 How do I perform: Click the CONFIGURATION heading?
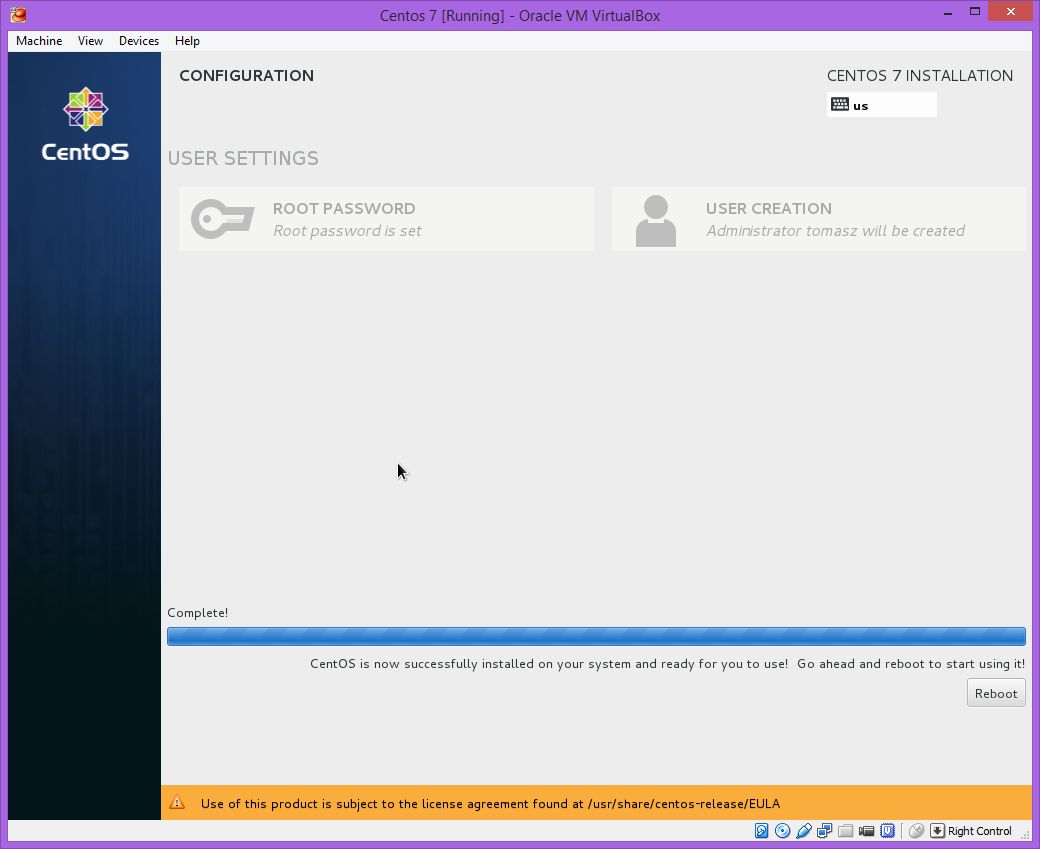tap(247, 76)
